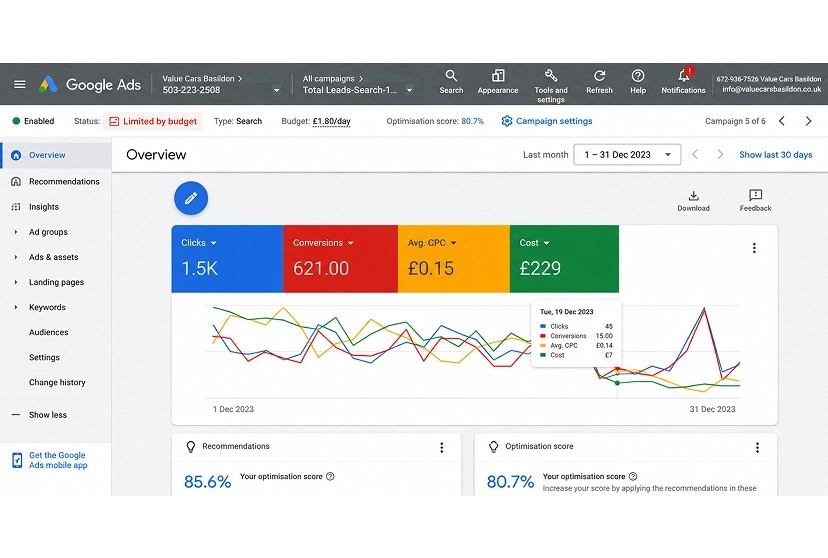Click the 31 Dec 2023 axis label
This screenshot has width=828, height=558.
point(712,409)
